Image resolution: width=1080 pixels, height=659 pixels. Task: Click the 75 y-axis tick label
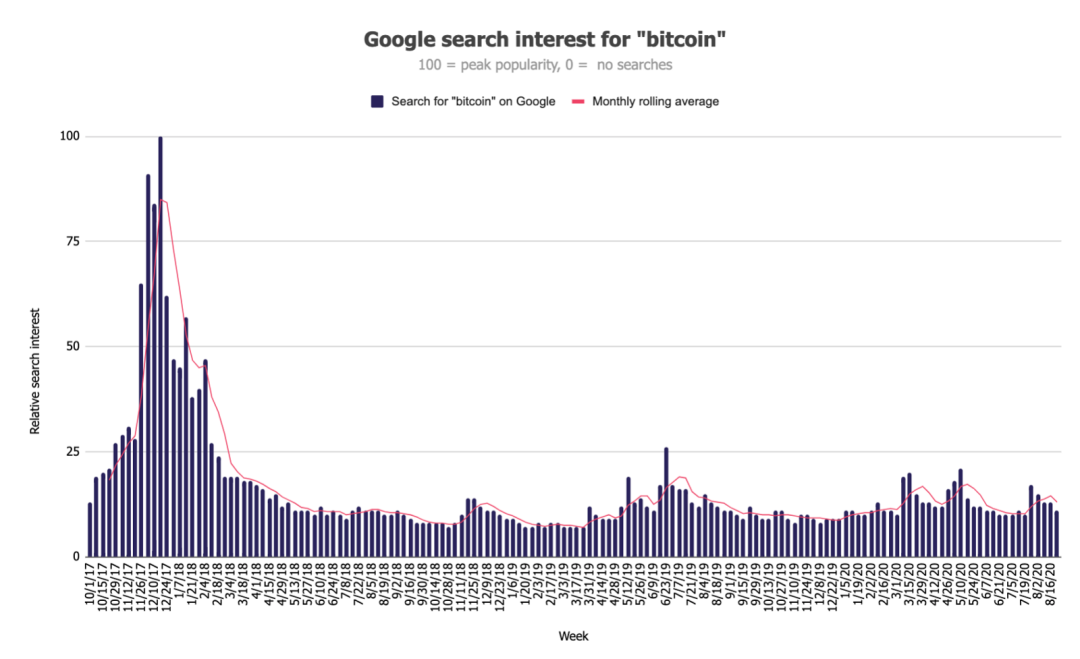tap(73, 241)
